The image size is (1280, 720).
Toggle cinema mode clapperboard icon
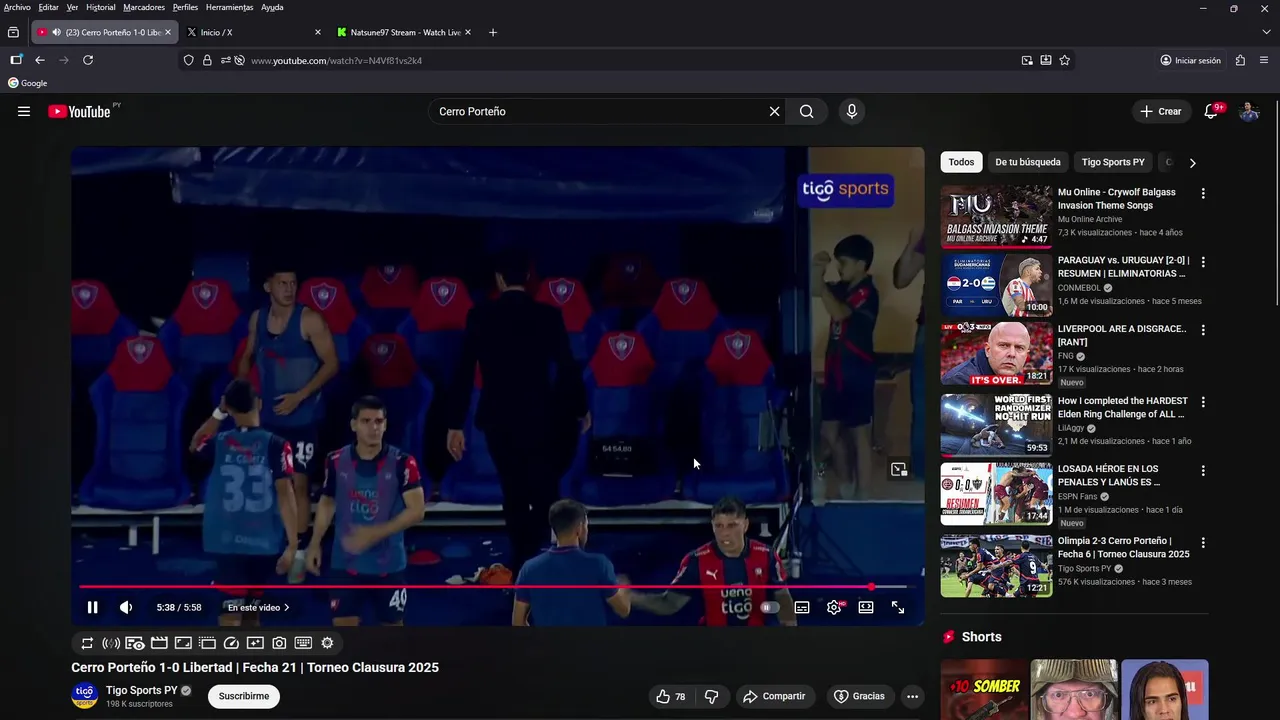click(x=159, y=643)
